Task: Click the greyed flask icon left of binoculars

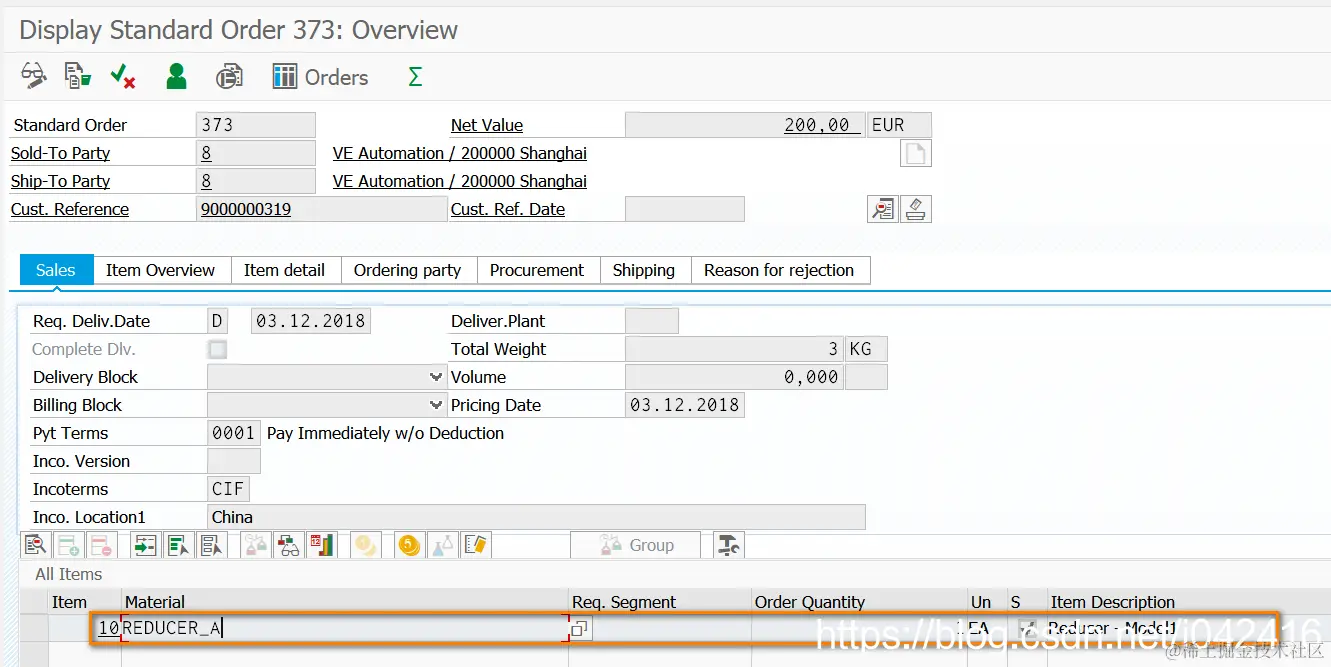Action: (256, 545)
